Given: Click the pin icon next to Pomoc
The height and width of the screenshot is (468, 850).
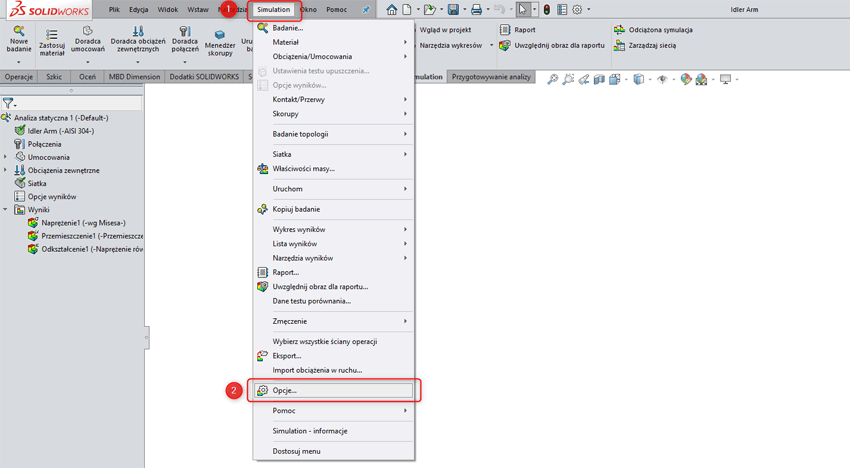Looking at the screenshot, I should click(x=366, y=9).
